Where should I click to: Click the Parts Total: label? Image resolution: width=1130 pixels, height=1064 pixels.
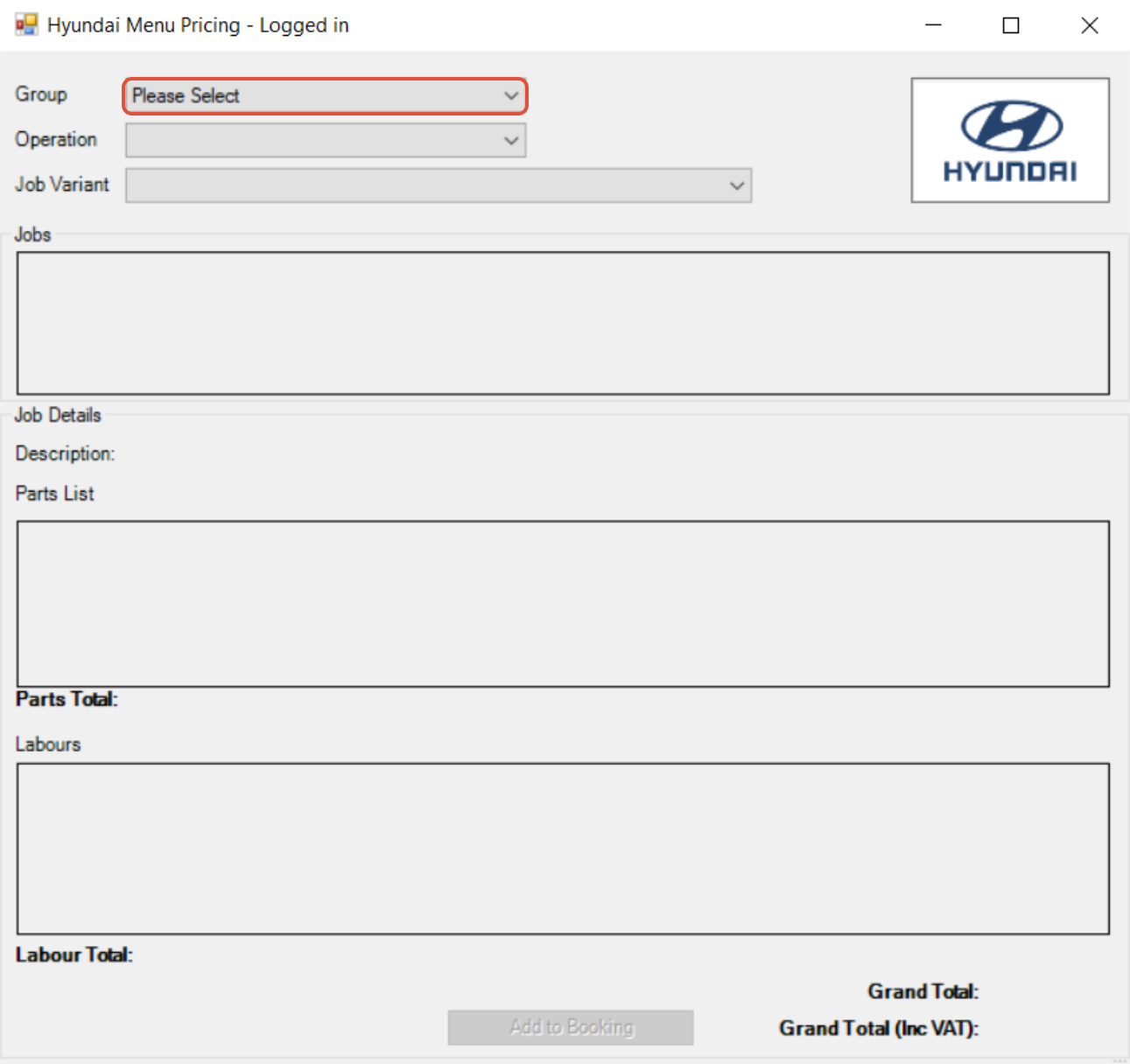(67, 699)
